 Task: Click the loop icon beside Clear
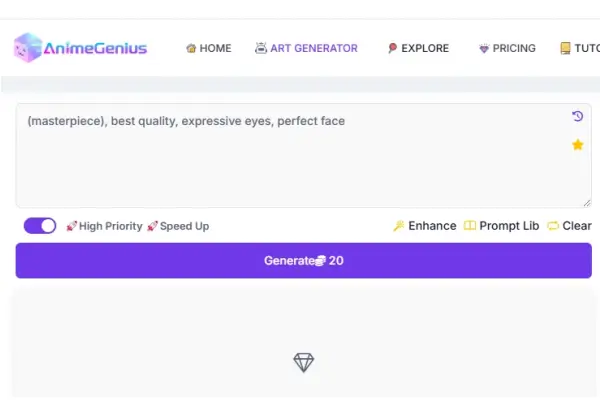[x=553, y=226]
